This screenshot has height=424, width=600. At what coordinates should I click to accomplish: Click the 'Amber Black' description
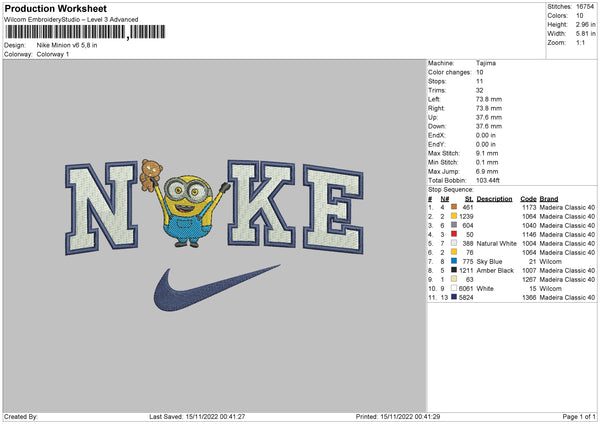(x=495, y=270)
